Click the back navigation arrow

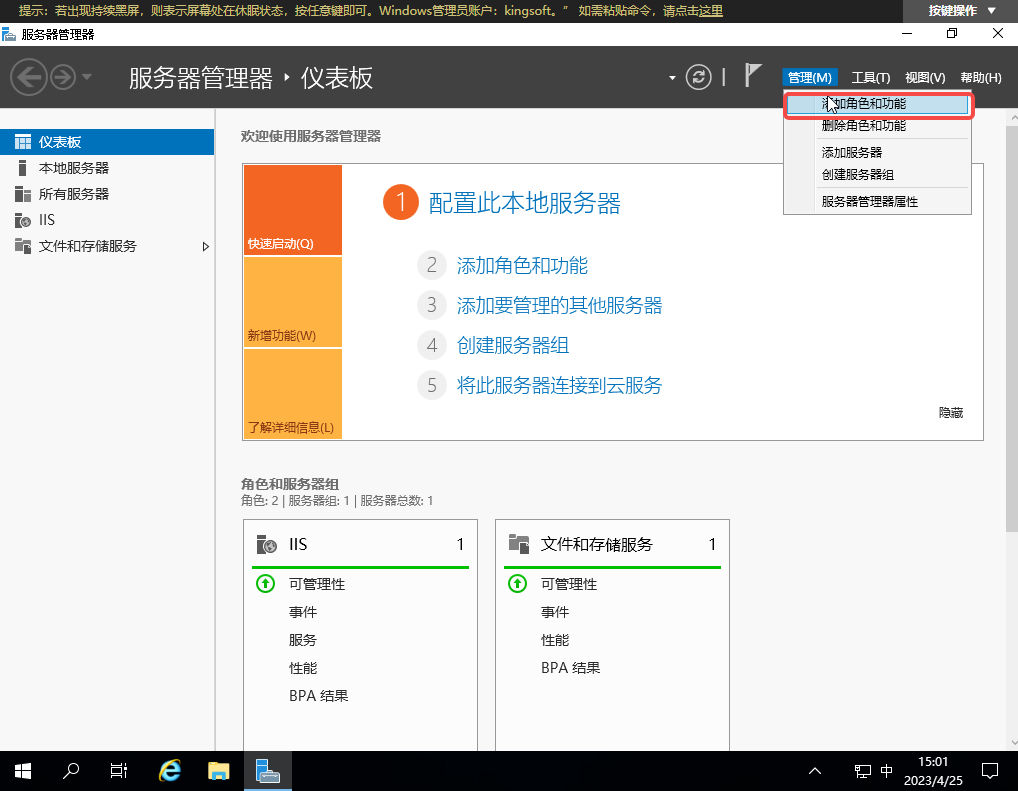click(x=28, y=78)
